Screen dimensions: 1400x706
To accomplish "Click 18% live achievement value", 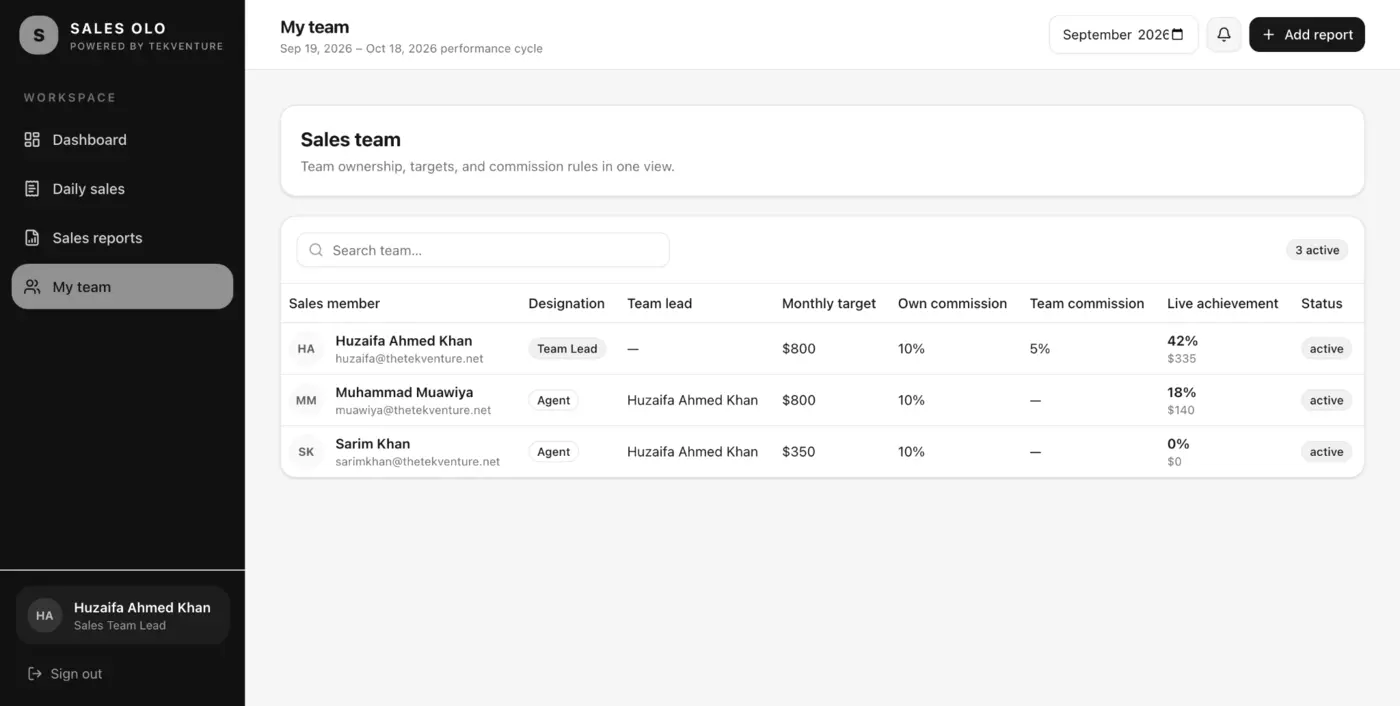I will click(1181, 392).
